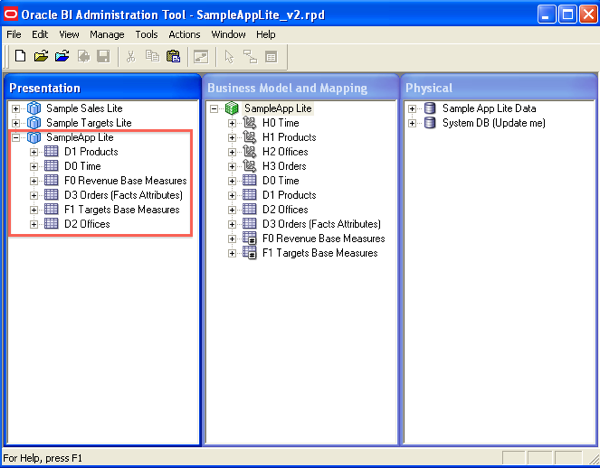
Task: Click the F1 Targets Base Measures fact icon in Business Model
Action: (249, 253)
